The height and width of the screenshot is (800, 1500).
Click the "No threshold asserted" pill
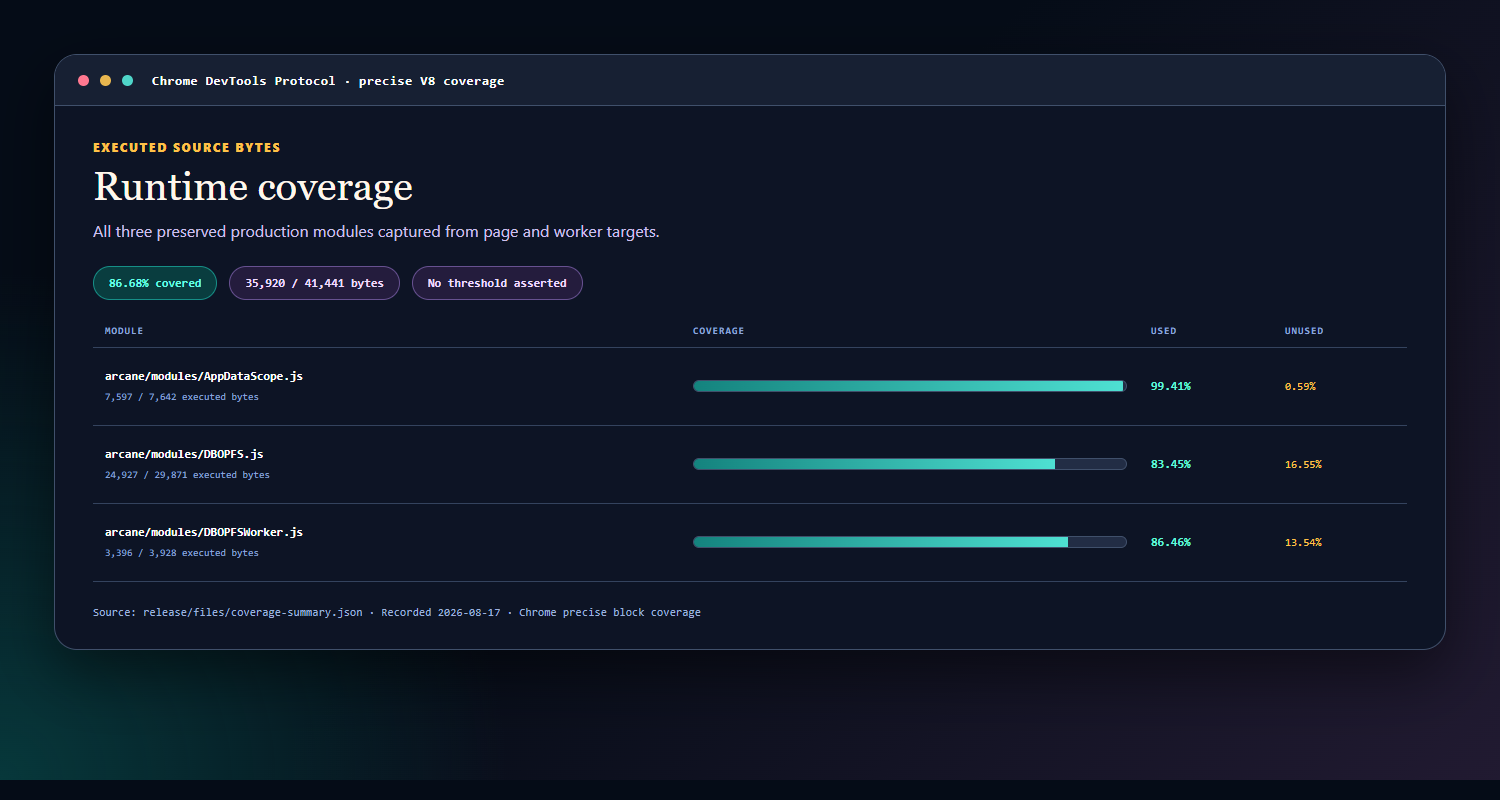(x=497, y=283)
